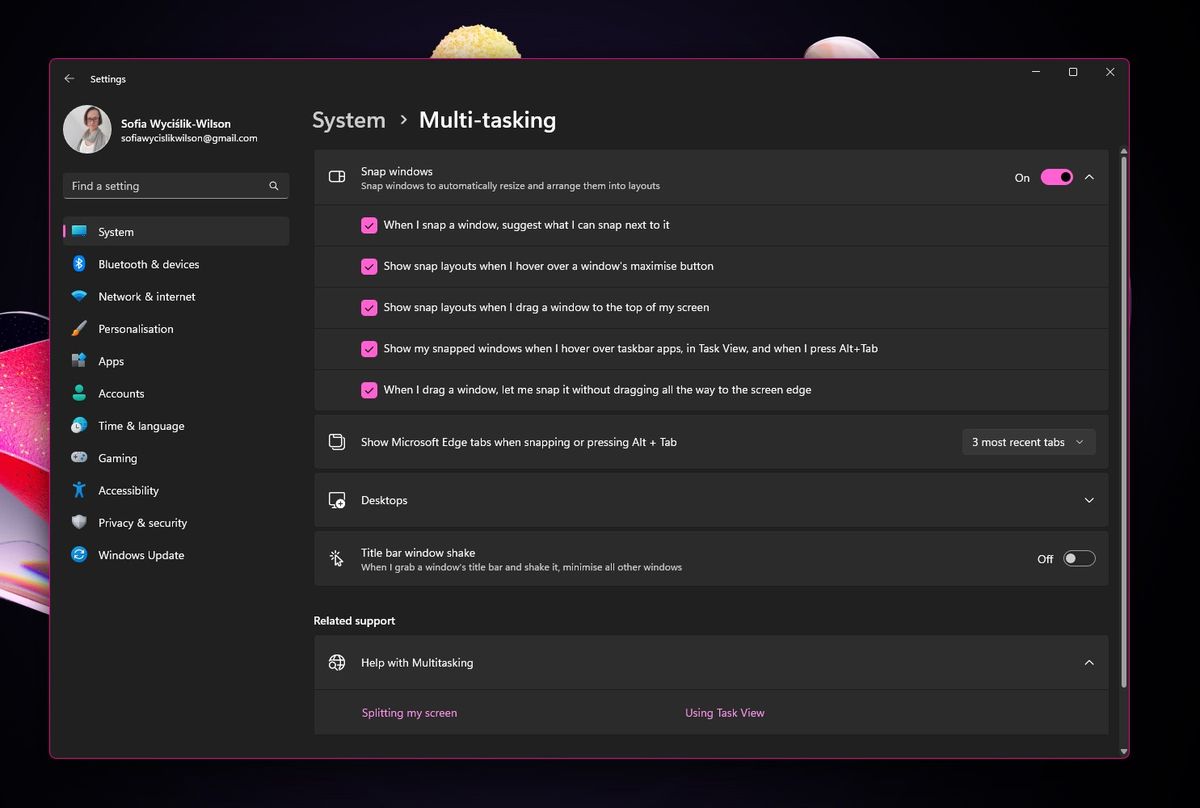The image size is (1200, 808).
Task: Open the Splitting my screen link
Action: click(409, 712)
